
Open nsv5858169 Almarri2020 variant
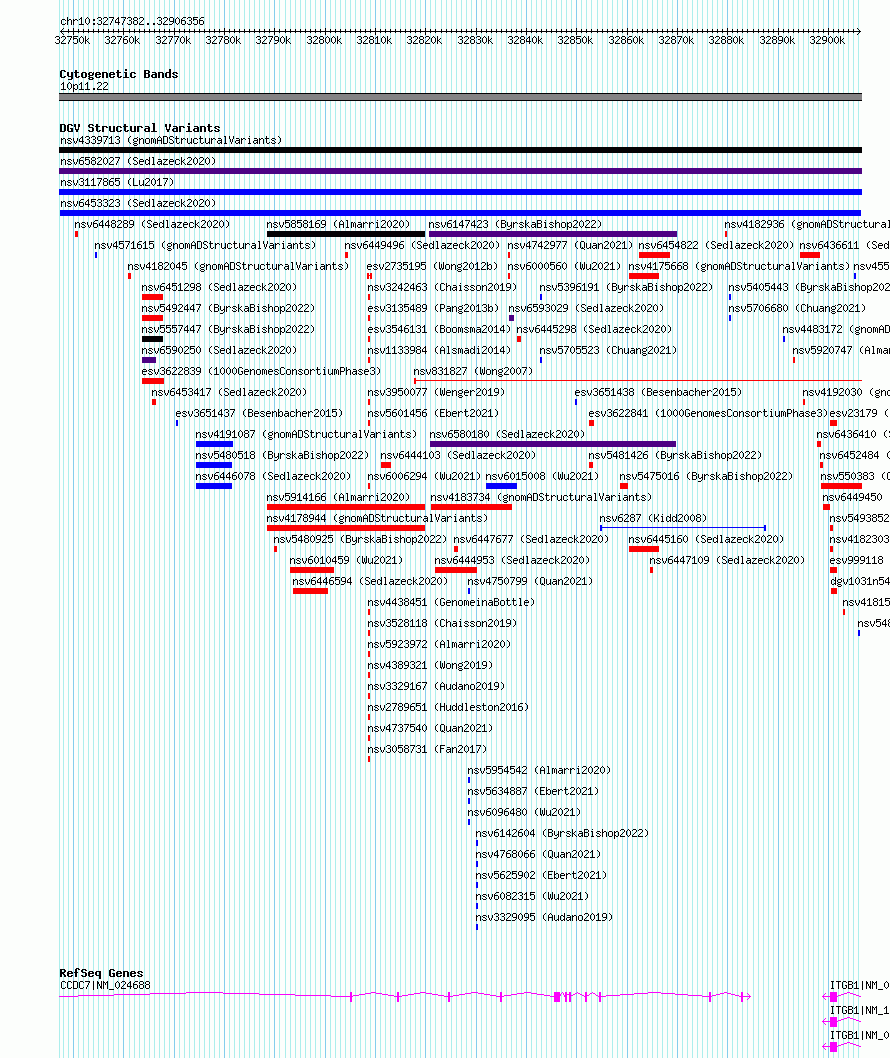(338, 224)
